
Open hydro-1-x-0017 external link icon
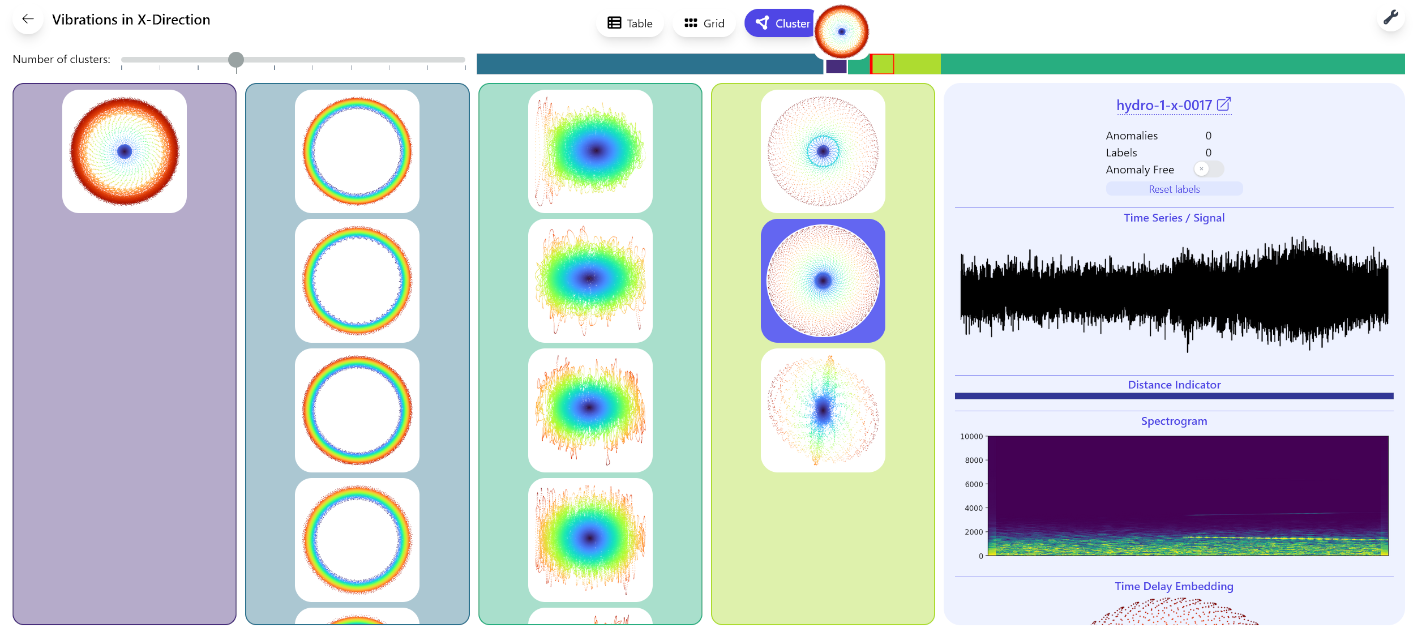(1224, 105)
